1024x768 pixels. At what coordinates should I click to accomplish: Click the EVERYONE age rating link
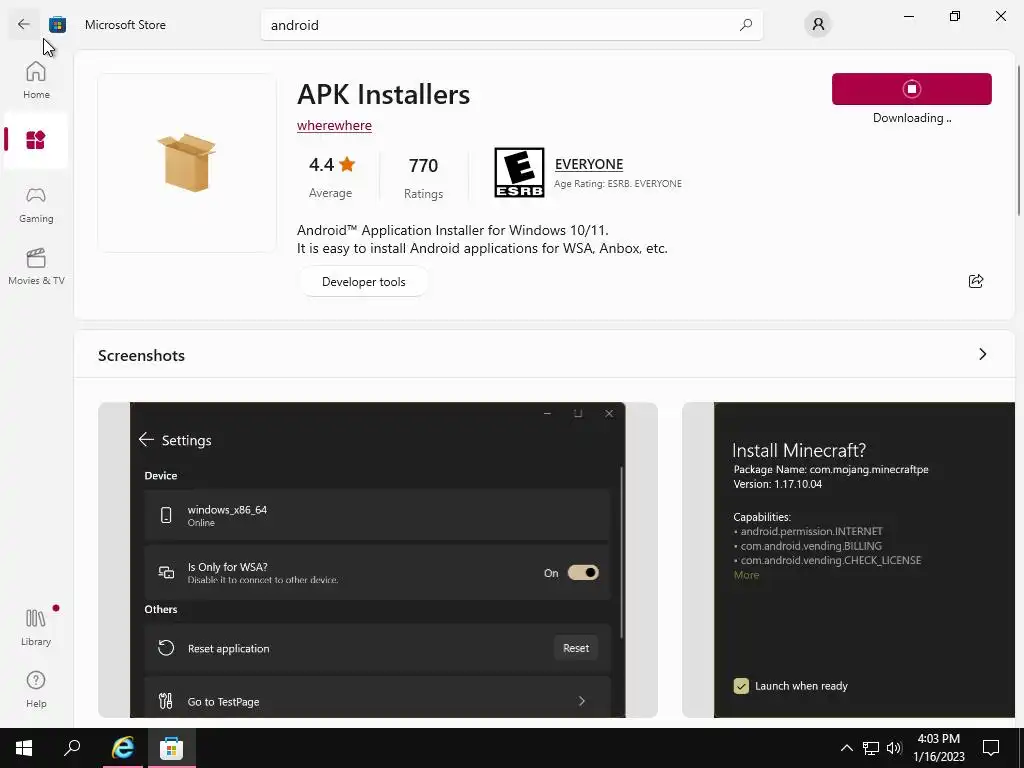coord(588,164)
